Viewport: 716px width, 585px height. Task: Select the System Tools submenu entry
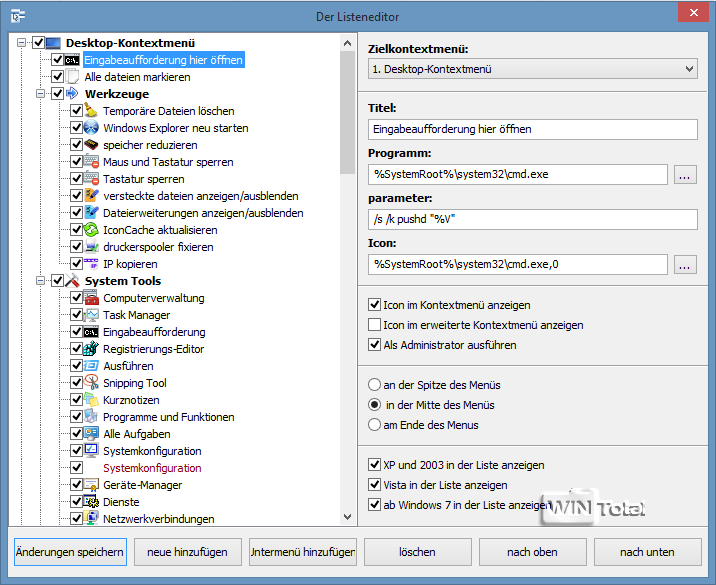123,280
